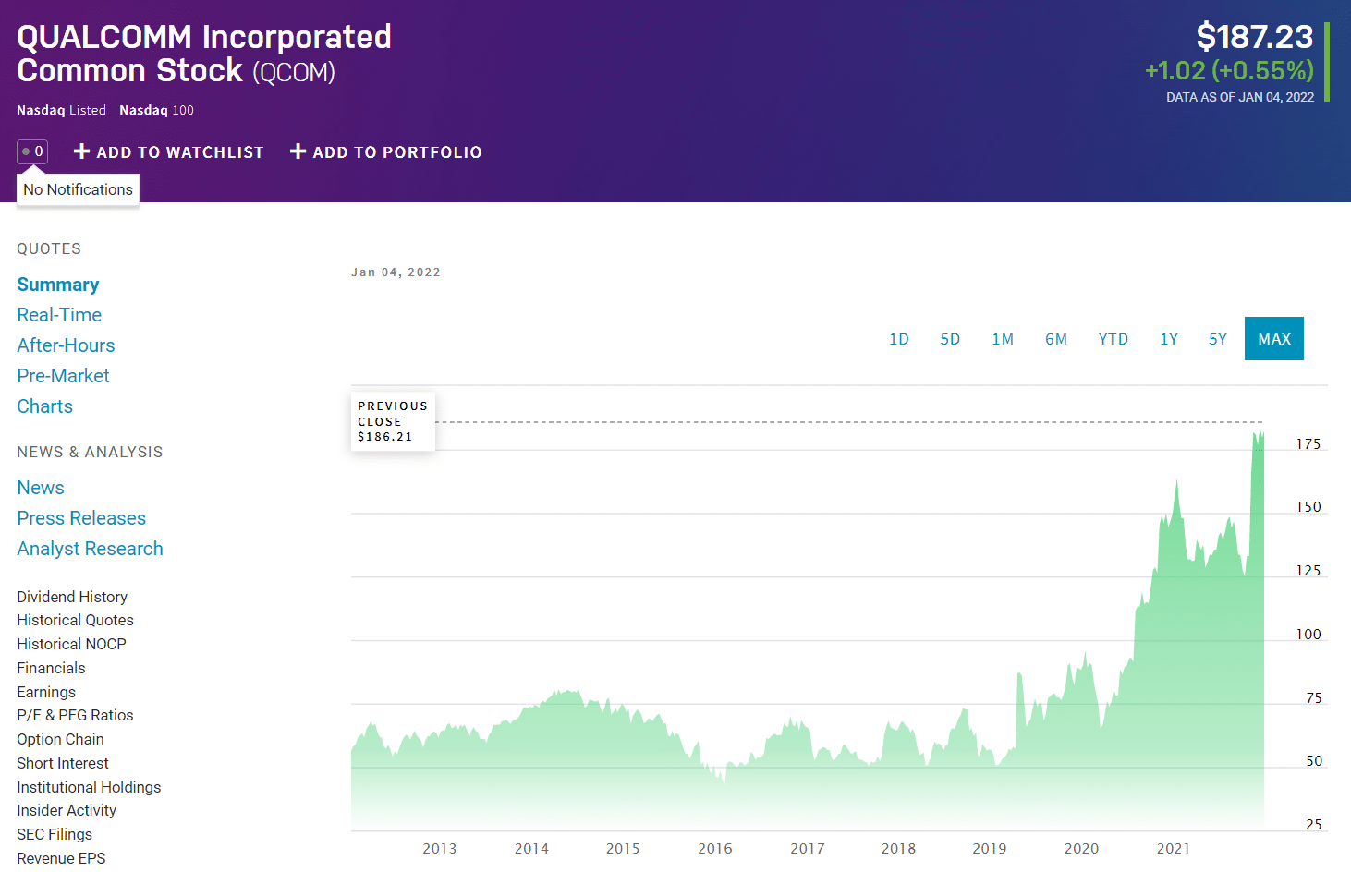The width and height of the screenshot is (1351, 896).
Task: Add QCOM to portfolio
Action: pos(386,152)
